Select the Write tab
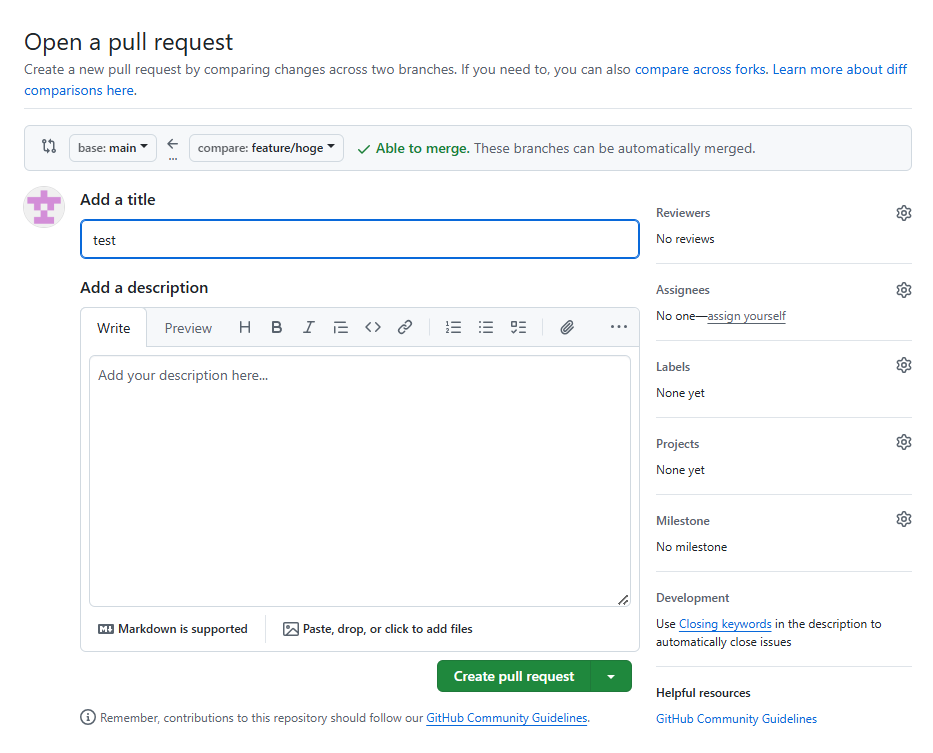Screen dimensions: 933x753 114,328
